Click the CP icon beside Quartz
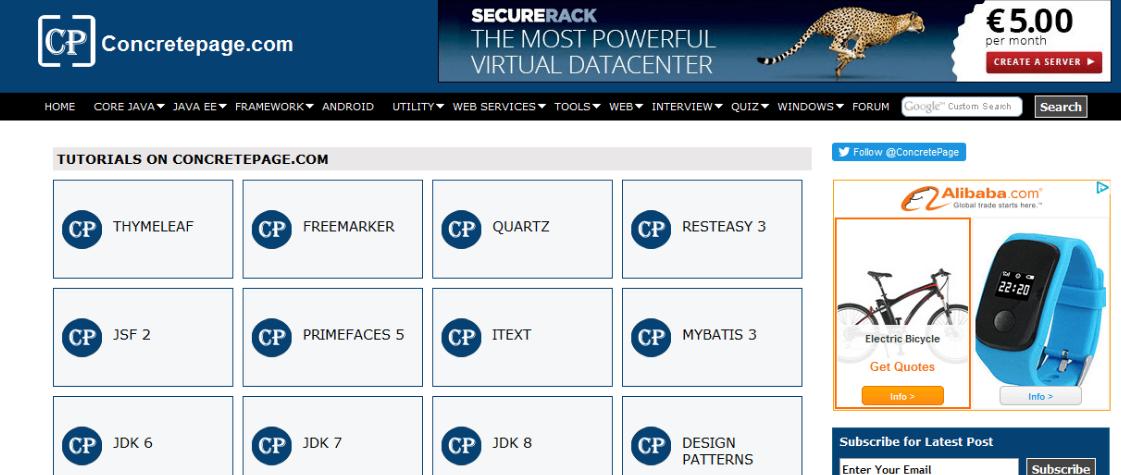The height and width of the screenshot is (475, 1121). click(x=461, y=229)
